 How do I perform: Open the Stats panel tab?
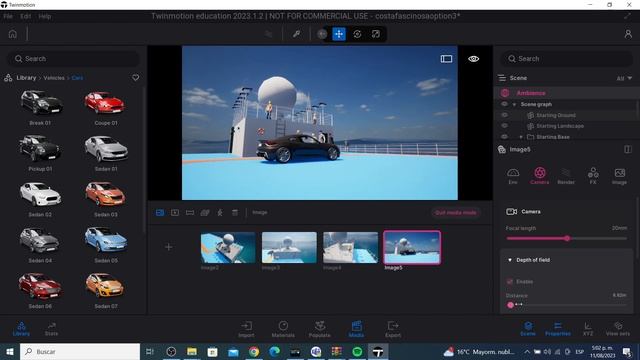click(x=51, y=329)
